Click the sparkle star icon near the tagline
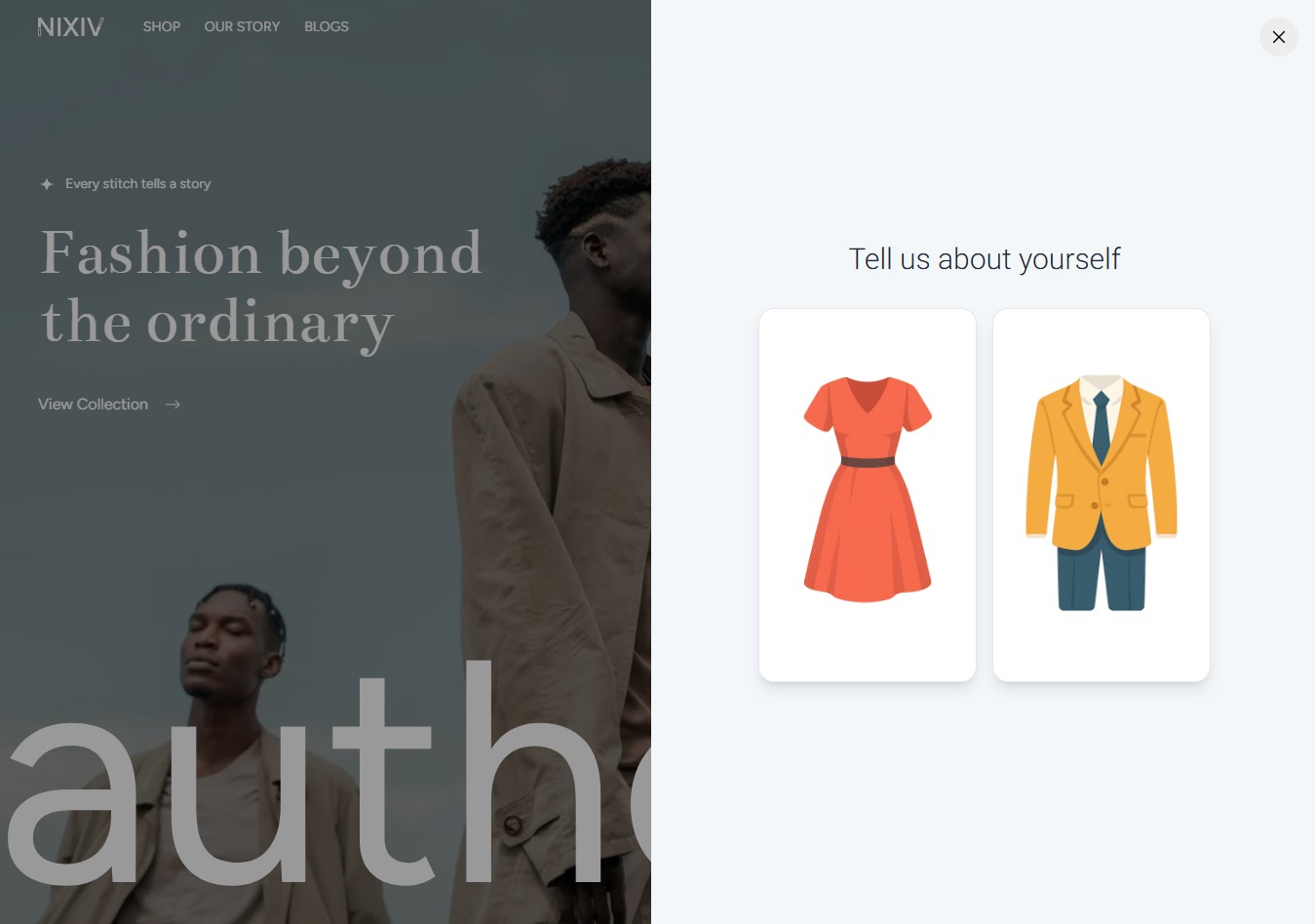This screenshot has height=924, width=1315. [x=46, y=184]
